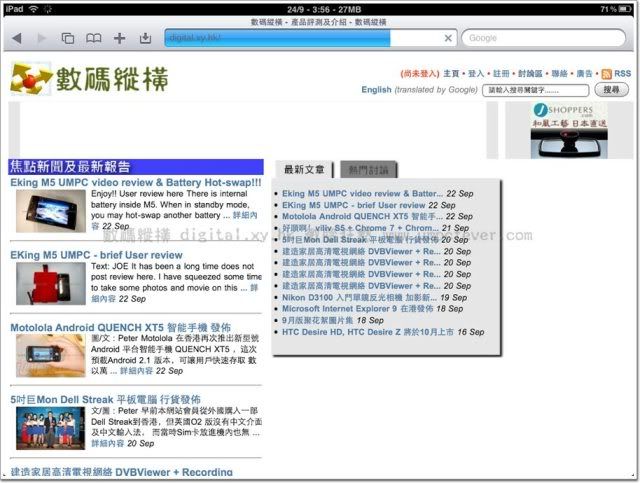640x483 pixels.
Task: Stop page loading with the X icon
Action: pos(448,38)
